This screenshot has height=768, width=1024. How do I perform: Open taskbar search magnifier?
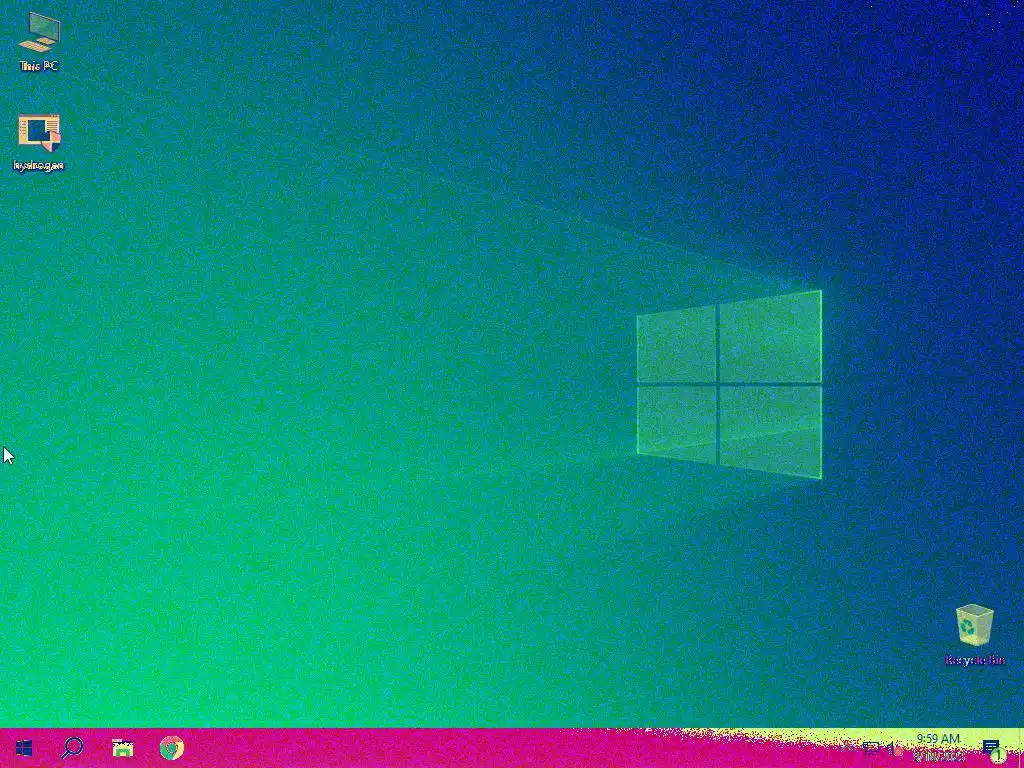coord(72,748)
